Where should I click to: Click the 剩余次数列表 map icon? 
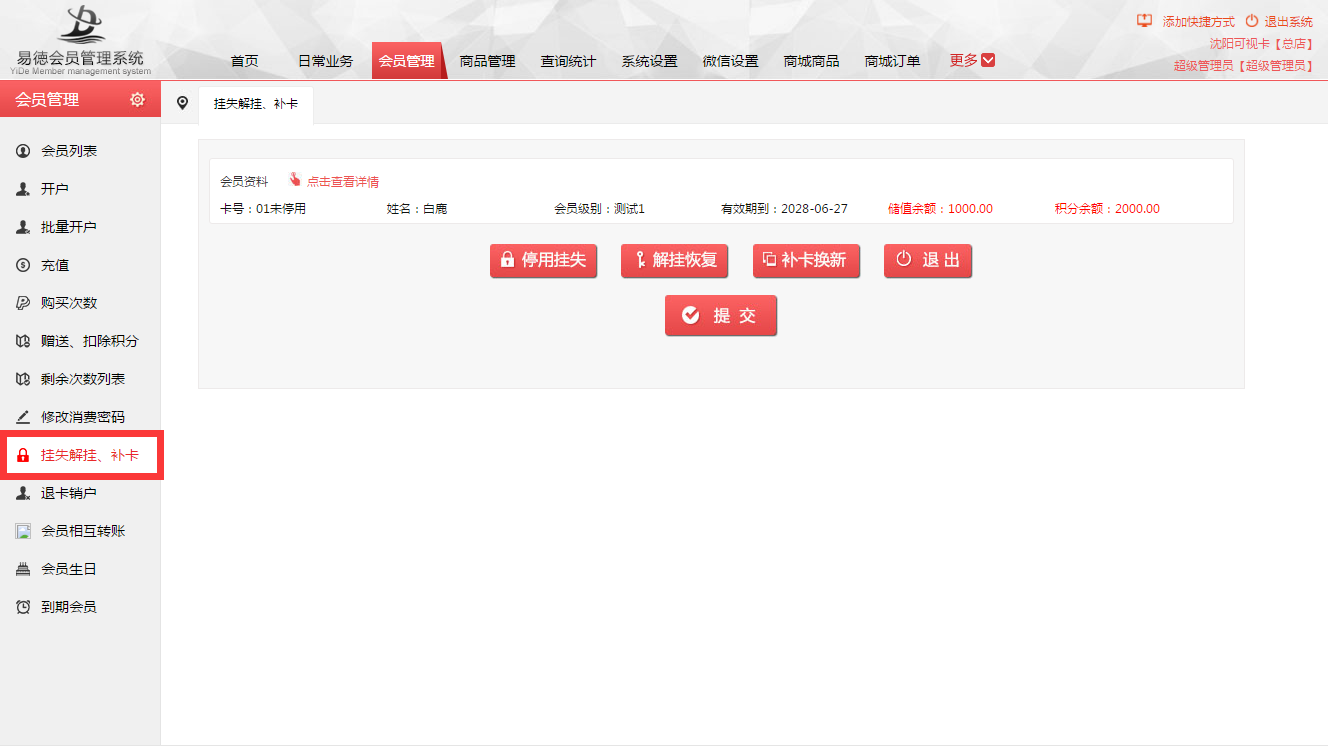23,379
